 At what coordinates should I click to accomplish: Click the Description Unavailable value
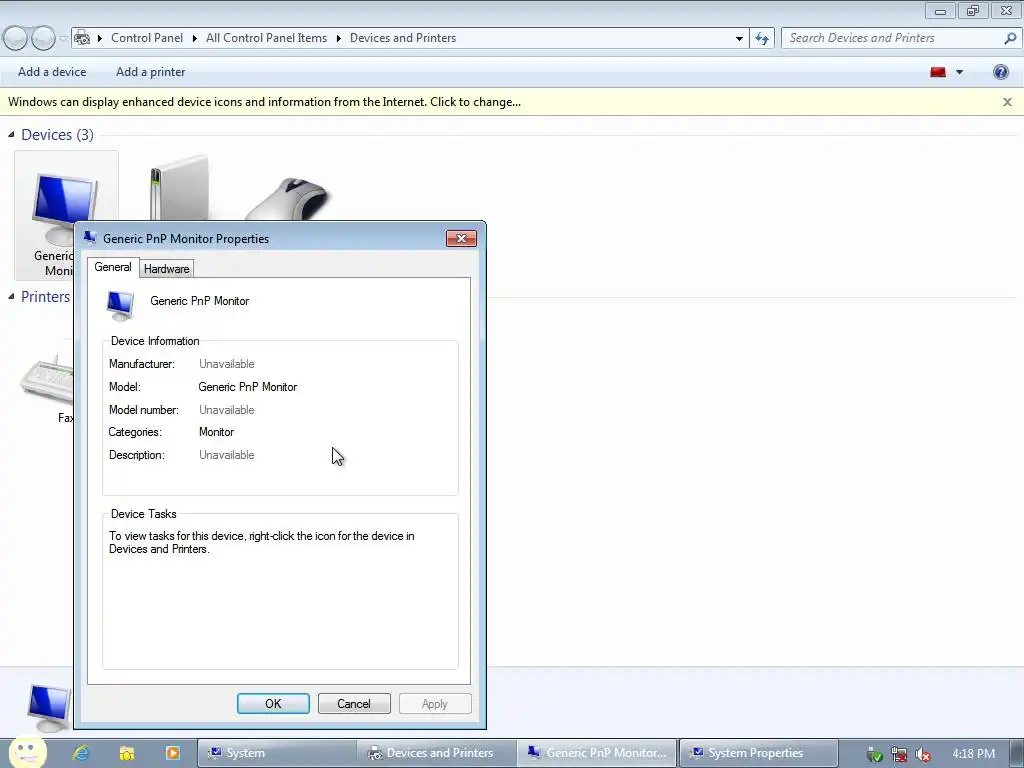pyautogui.click(x=227, y=455)
